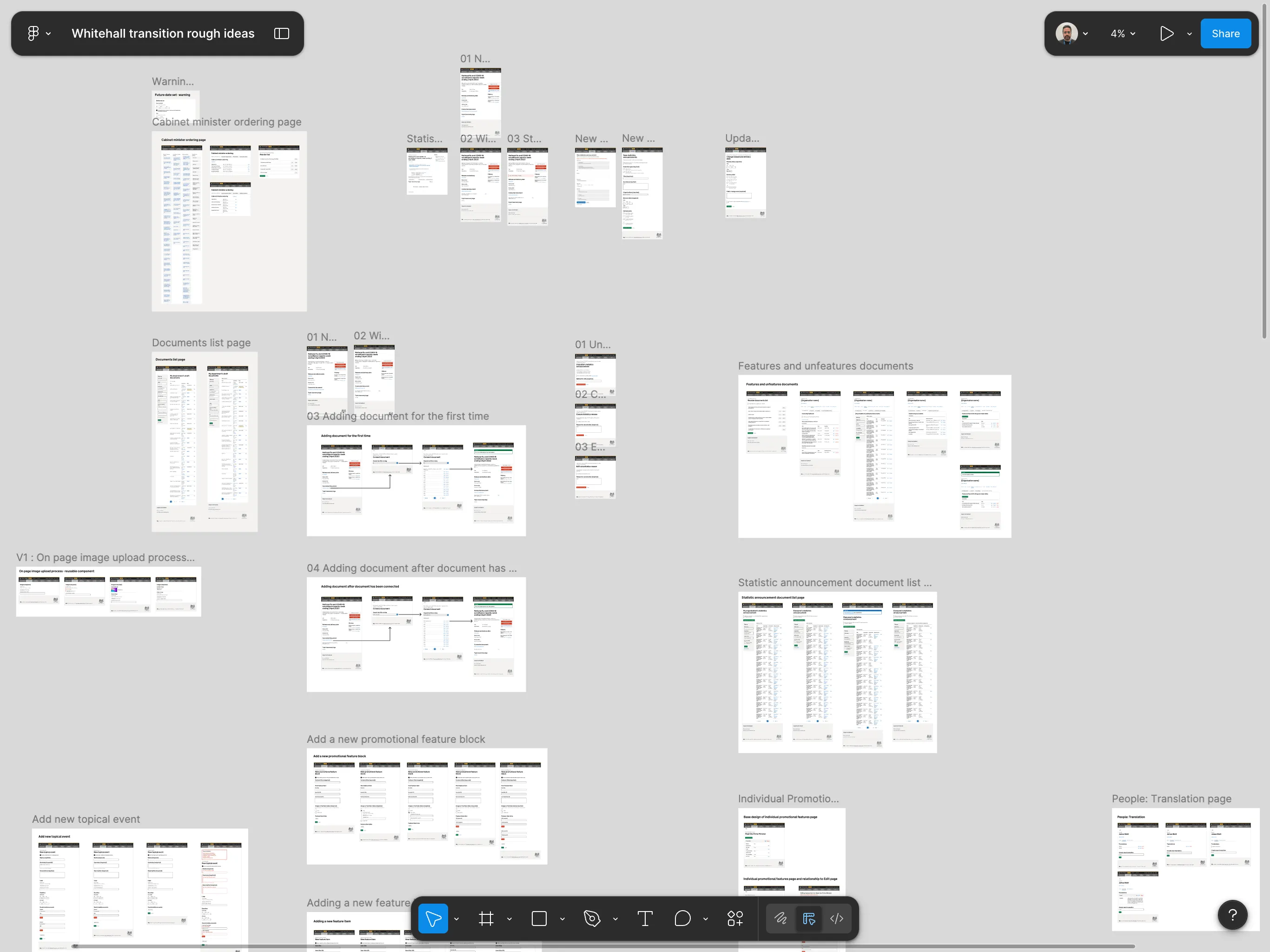Select 'Add a new promotional feature block' label
The width and height of the screenshot is (1270, 952).
tap(396, 739)
